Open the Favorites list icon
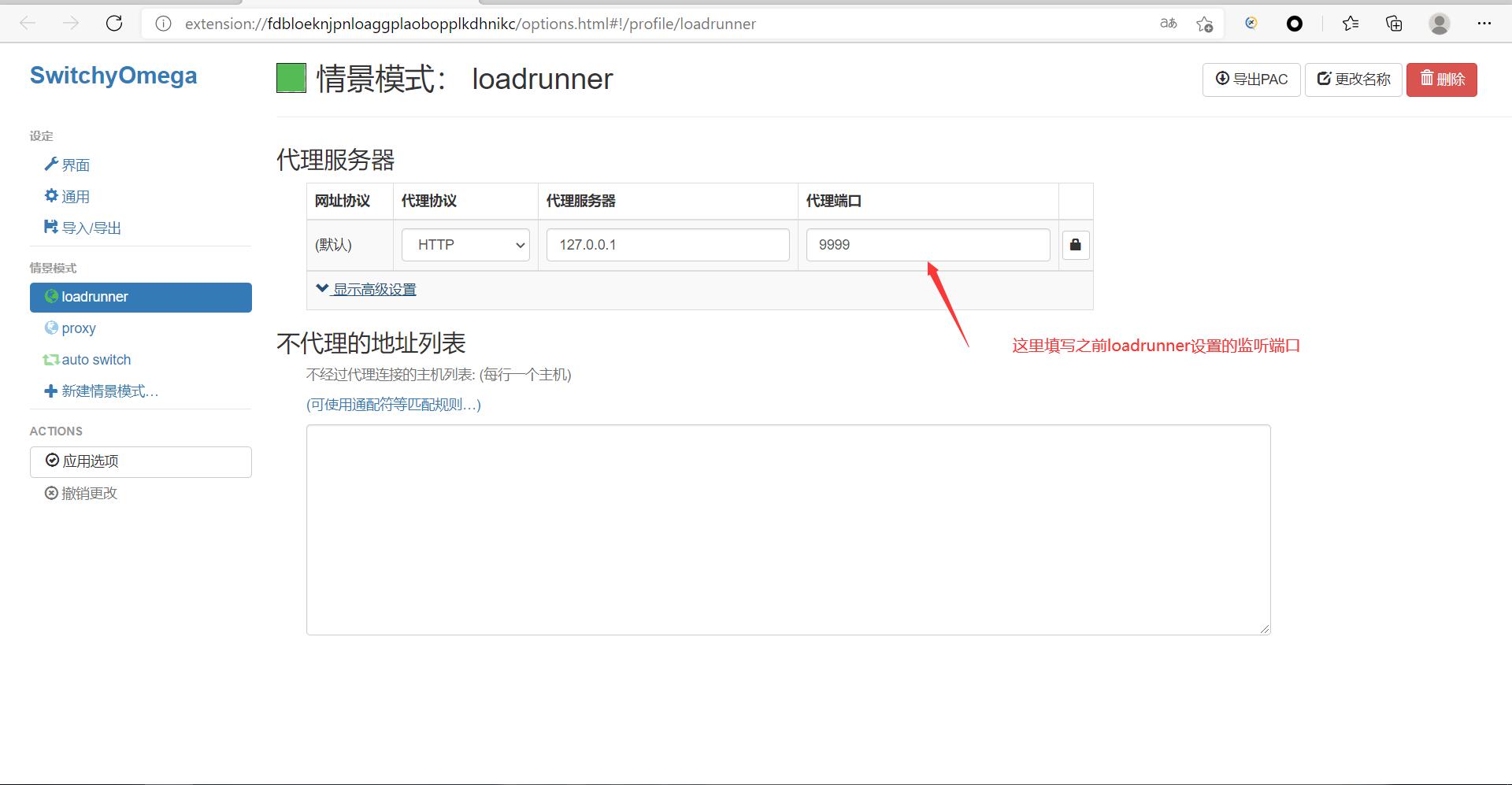 (x=1351, y=24)
